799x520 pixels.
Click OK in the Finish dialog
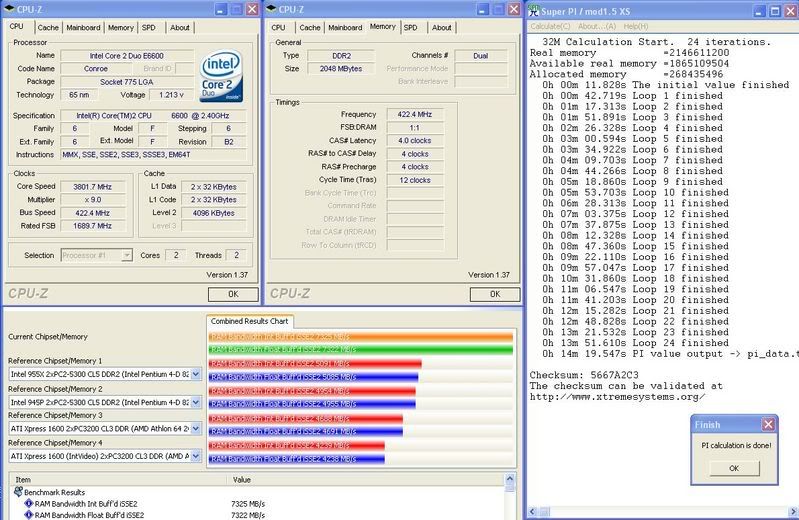tap(734, 468)
